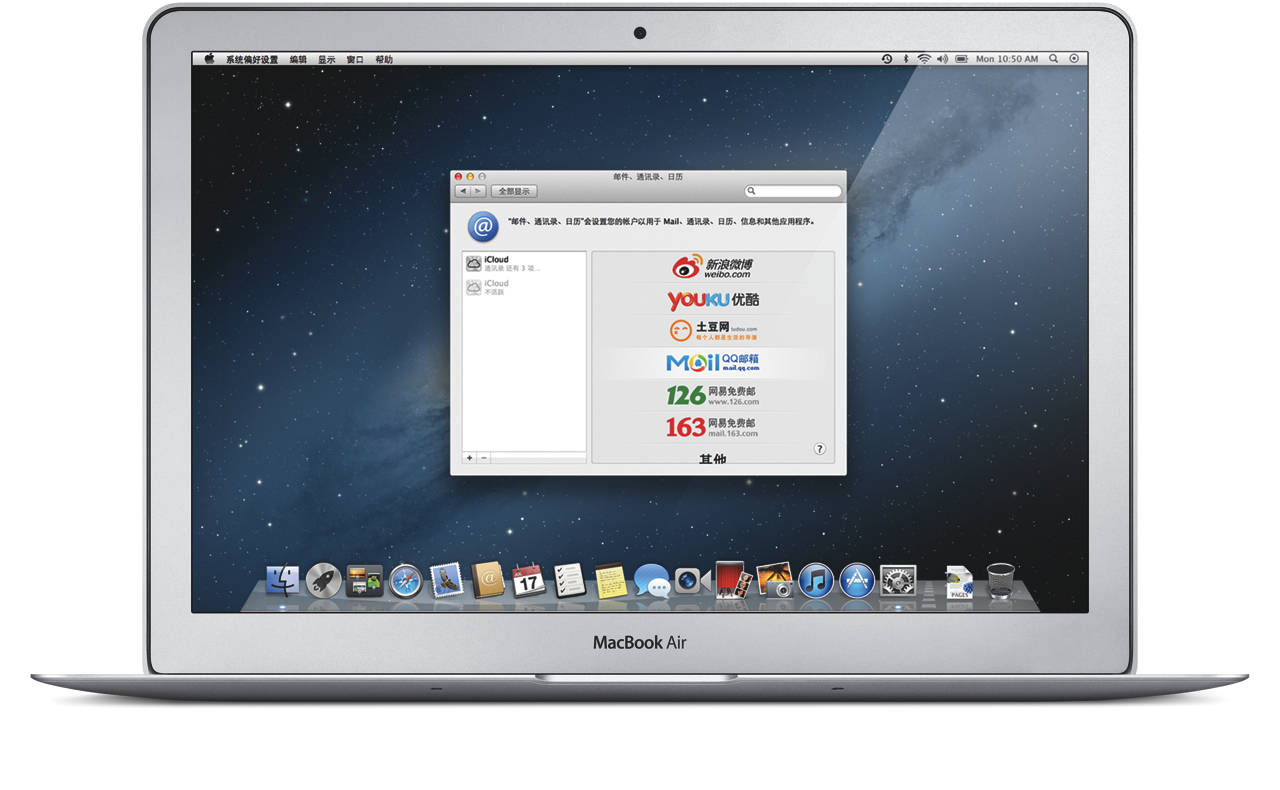Open Notification Center from the menu bar
Image resolution: width=1280 pixels, height=790 pixels.
[x=1074, y=59]
